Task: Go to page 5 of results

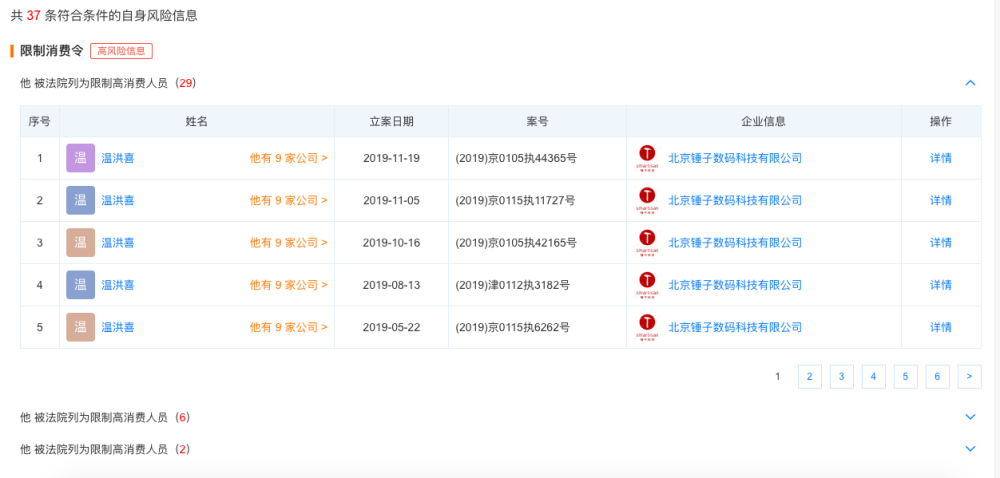Action: pos(905,377)
